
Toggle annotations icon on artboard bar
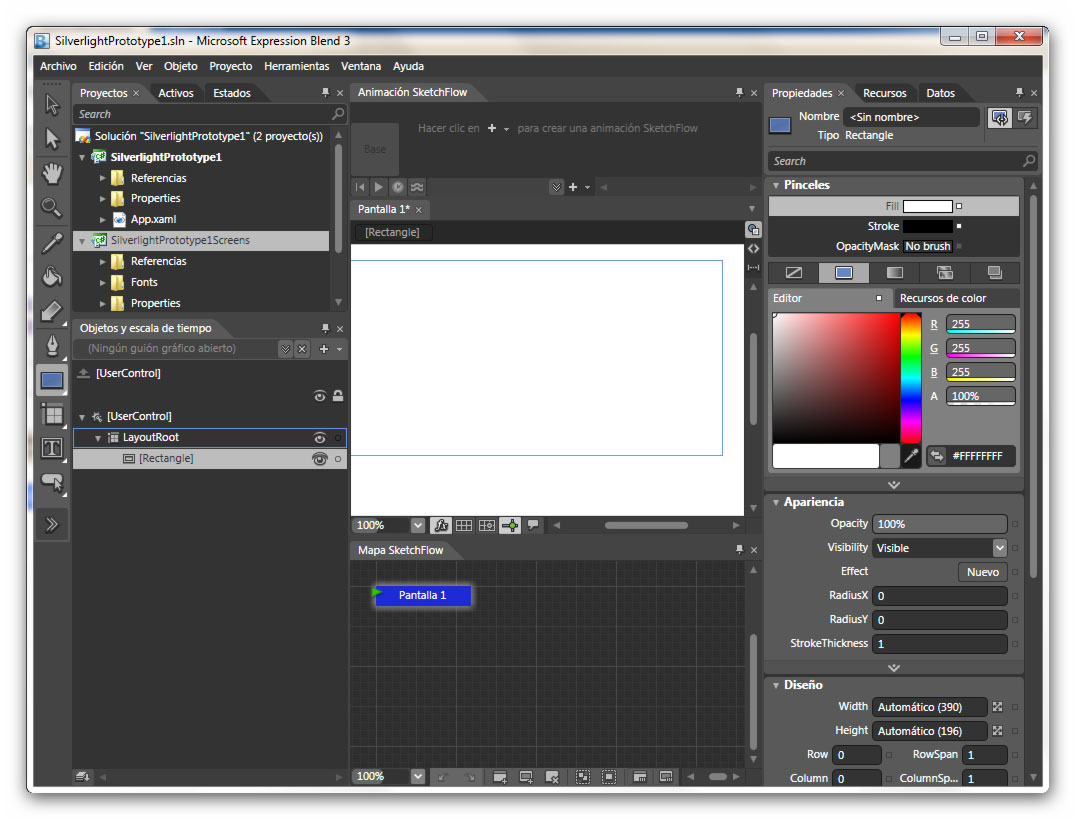[x=533, y=526]
